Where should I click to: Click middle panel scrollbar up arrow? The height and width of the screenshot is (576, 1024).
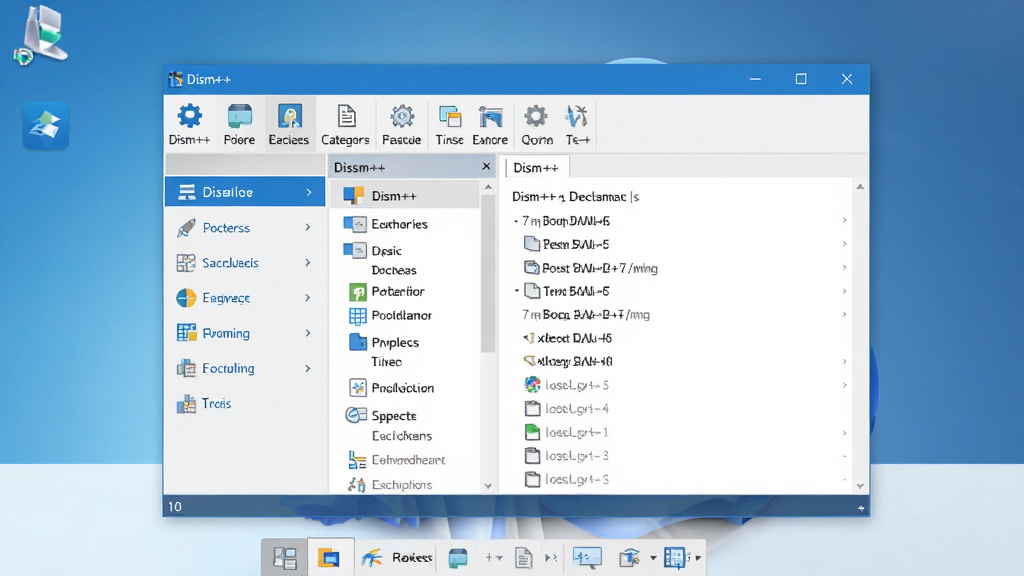488,187
